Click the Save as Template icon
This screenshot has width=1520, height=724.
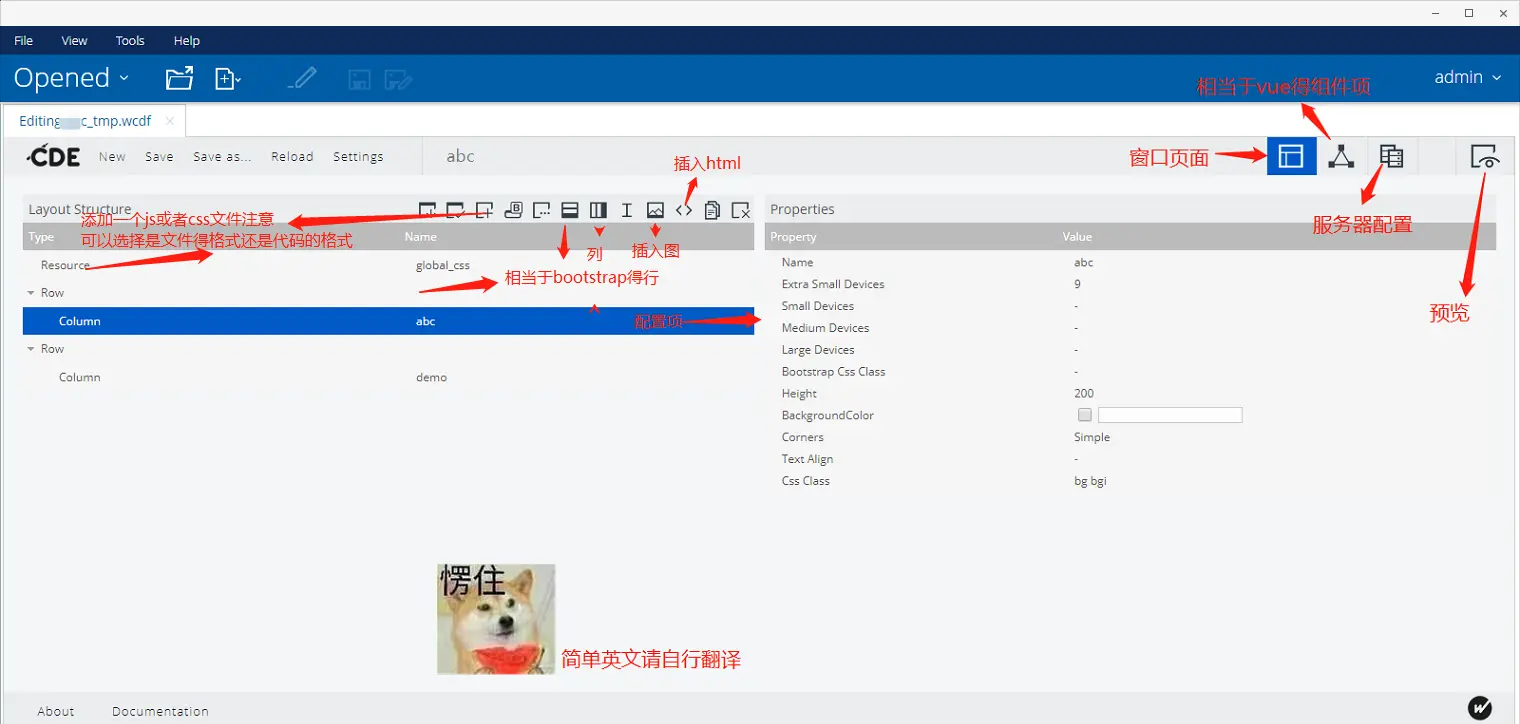coord(427,210)
